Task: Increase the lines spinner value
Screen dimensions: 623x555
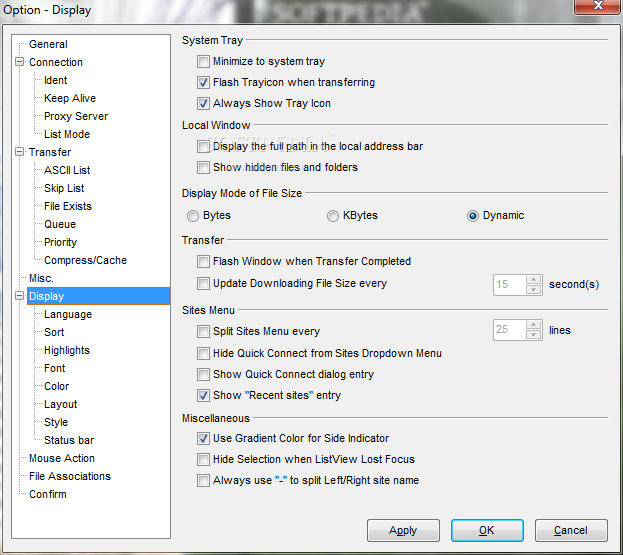Action: point(533,325)
